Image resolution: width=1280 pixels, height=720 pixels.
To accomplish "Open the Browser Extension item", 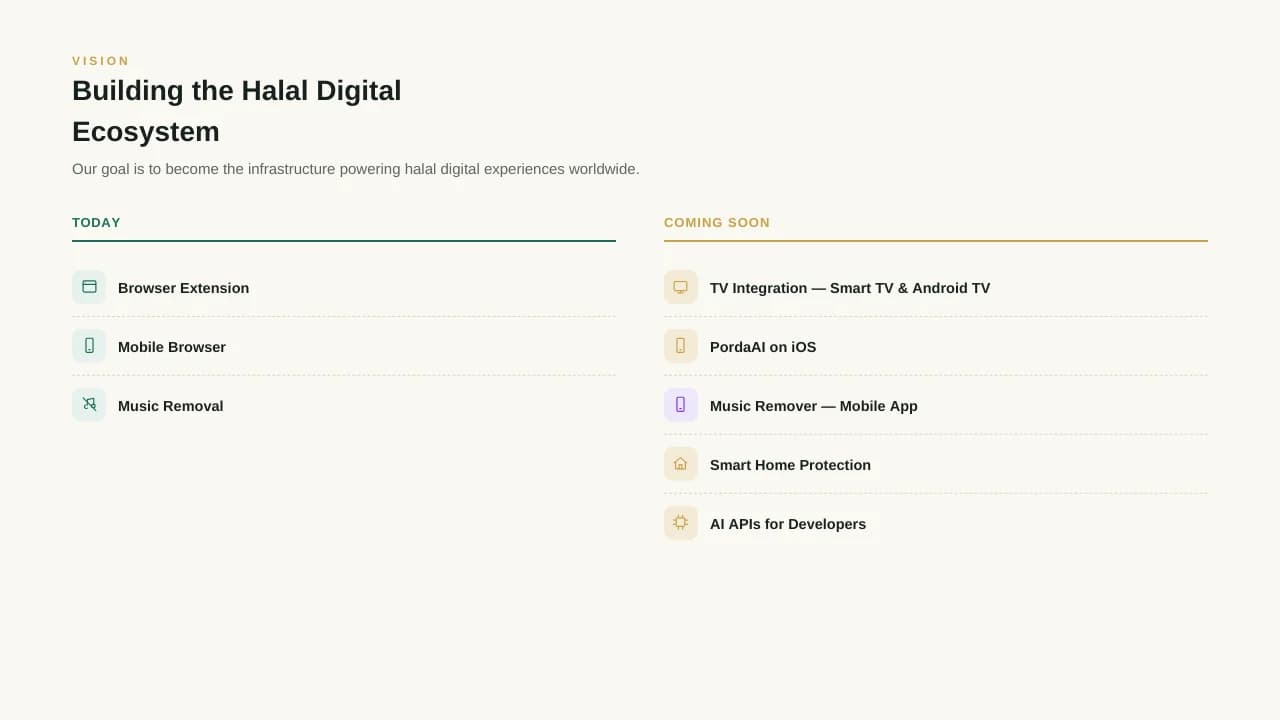I will pos(344,287).
